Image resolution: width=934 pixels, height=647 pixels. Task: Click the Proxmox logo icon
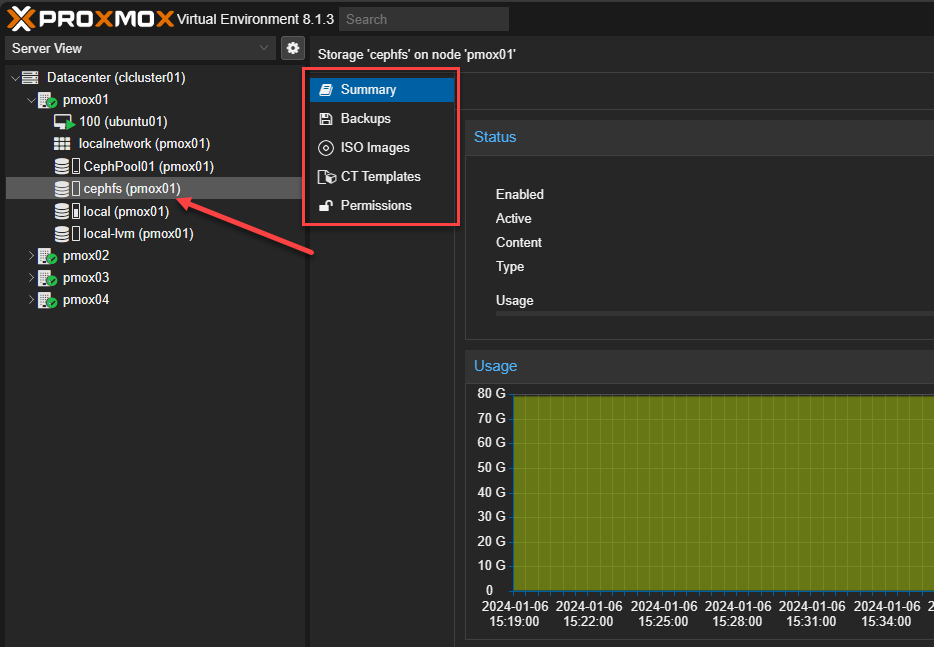click(22, 18)
